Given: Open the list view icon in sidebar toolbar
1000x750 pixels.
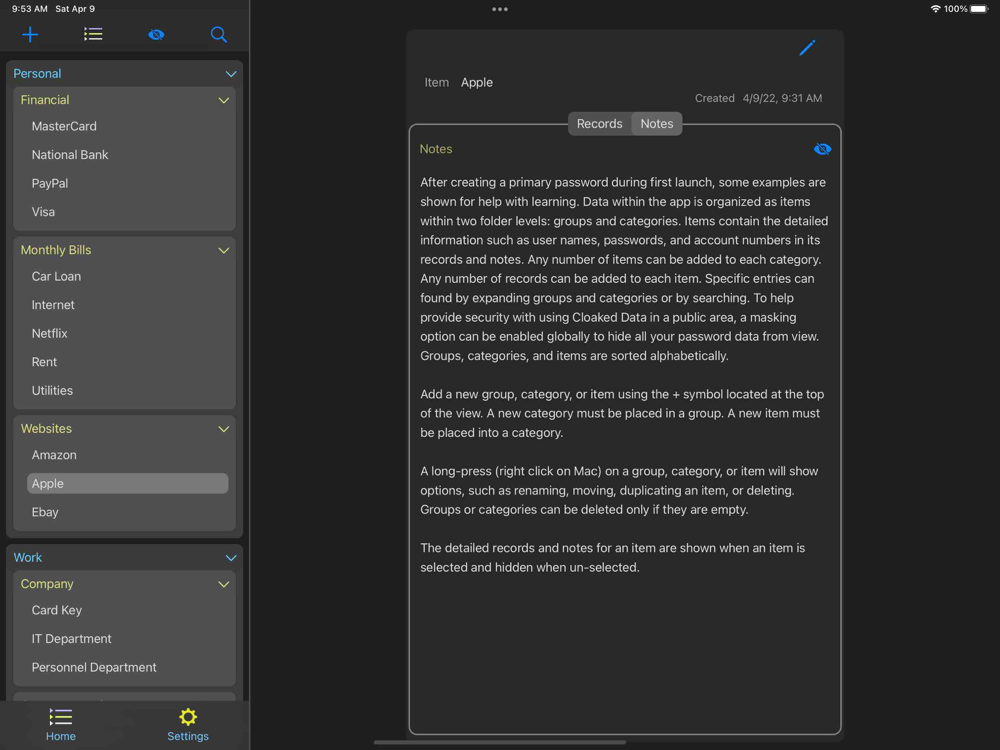Looking at the screenshot, I should coord(93,34).
